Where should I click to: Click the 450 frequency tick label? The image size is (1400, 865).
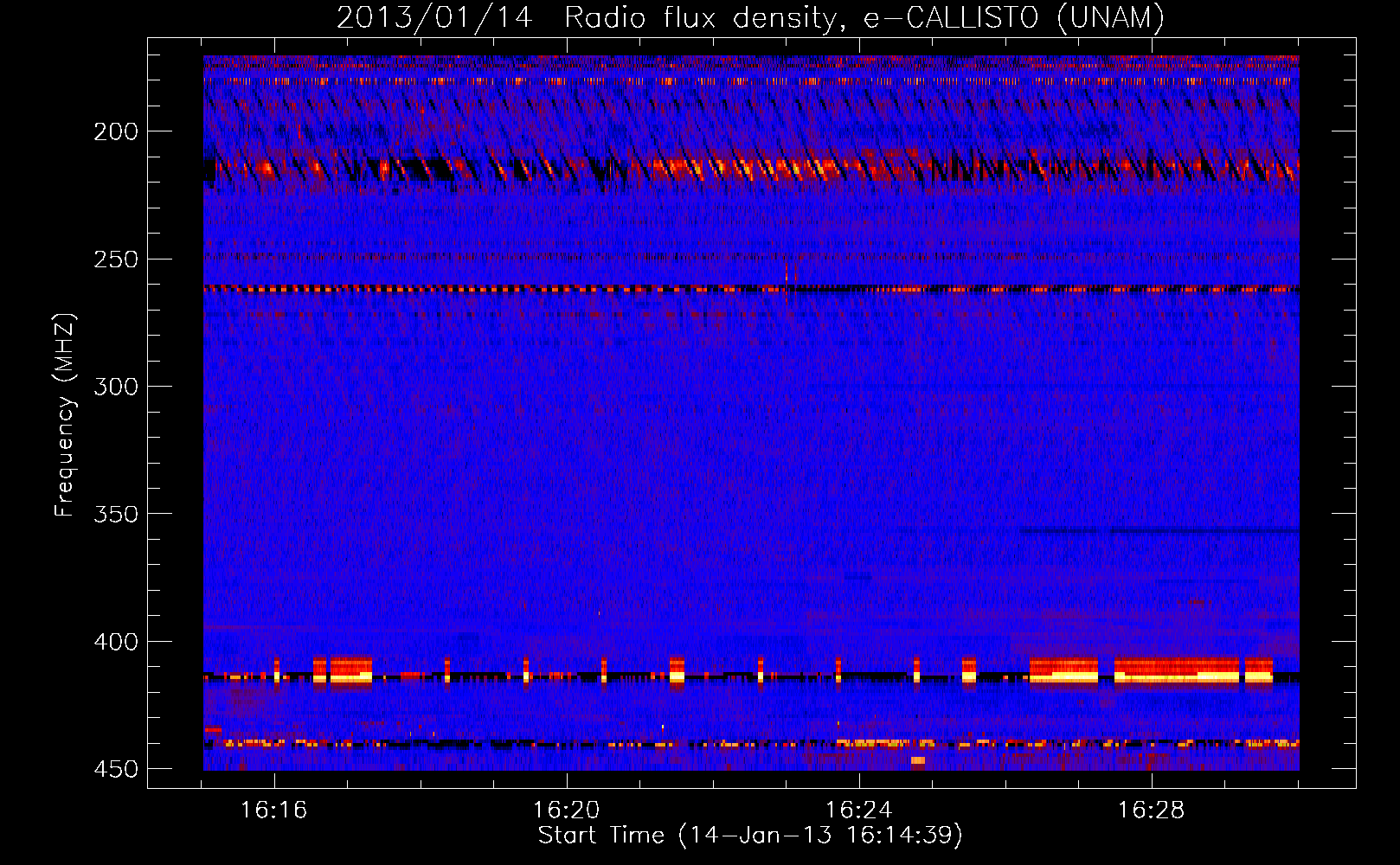[x=116, y=769]
